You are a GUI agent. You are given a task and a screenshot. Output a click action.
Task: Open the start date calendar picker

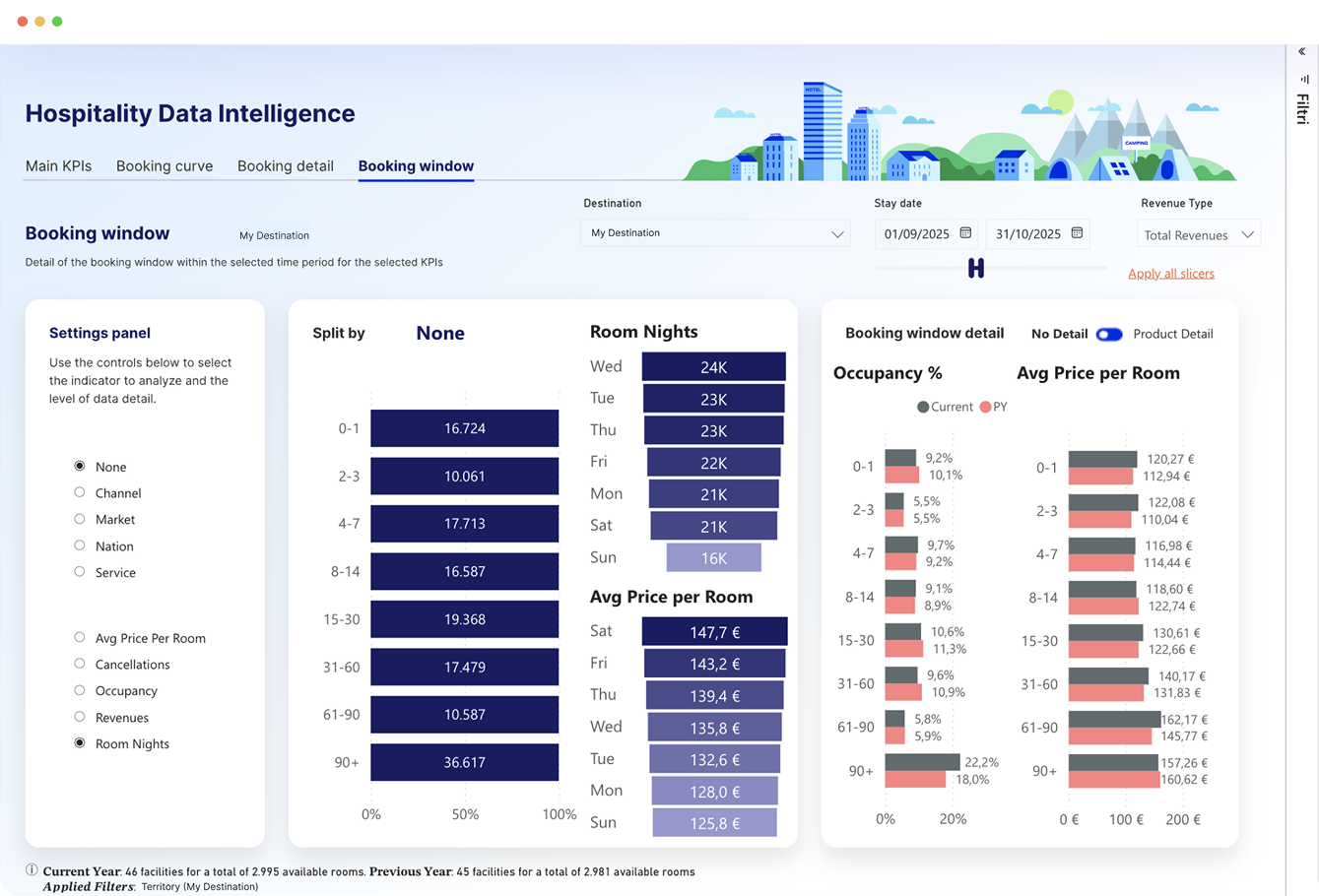tap(965, 233)
